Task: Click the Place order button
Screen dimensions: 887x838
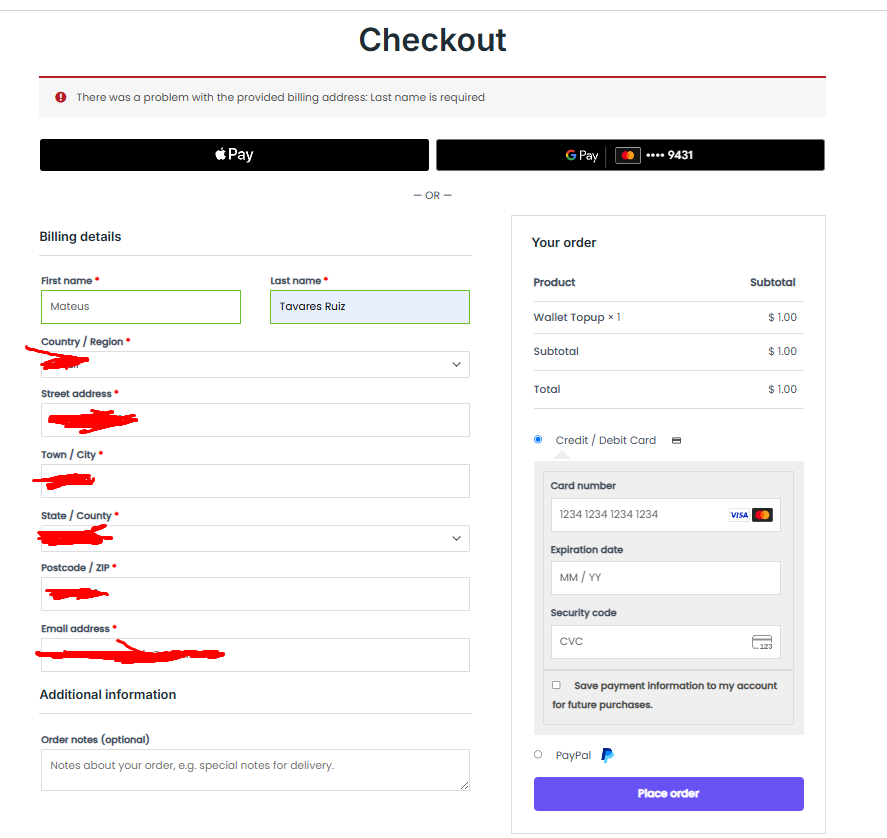Action: coord(669,794)
